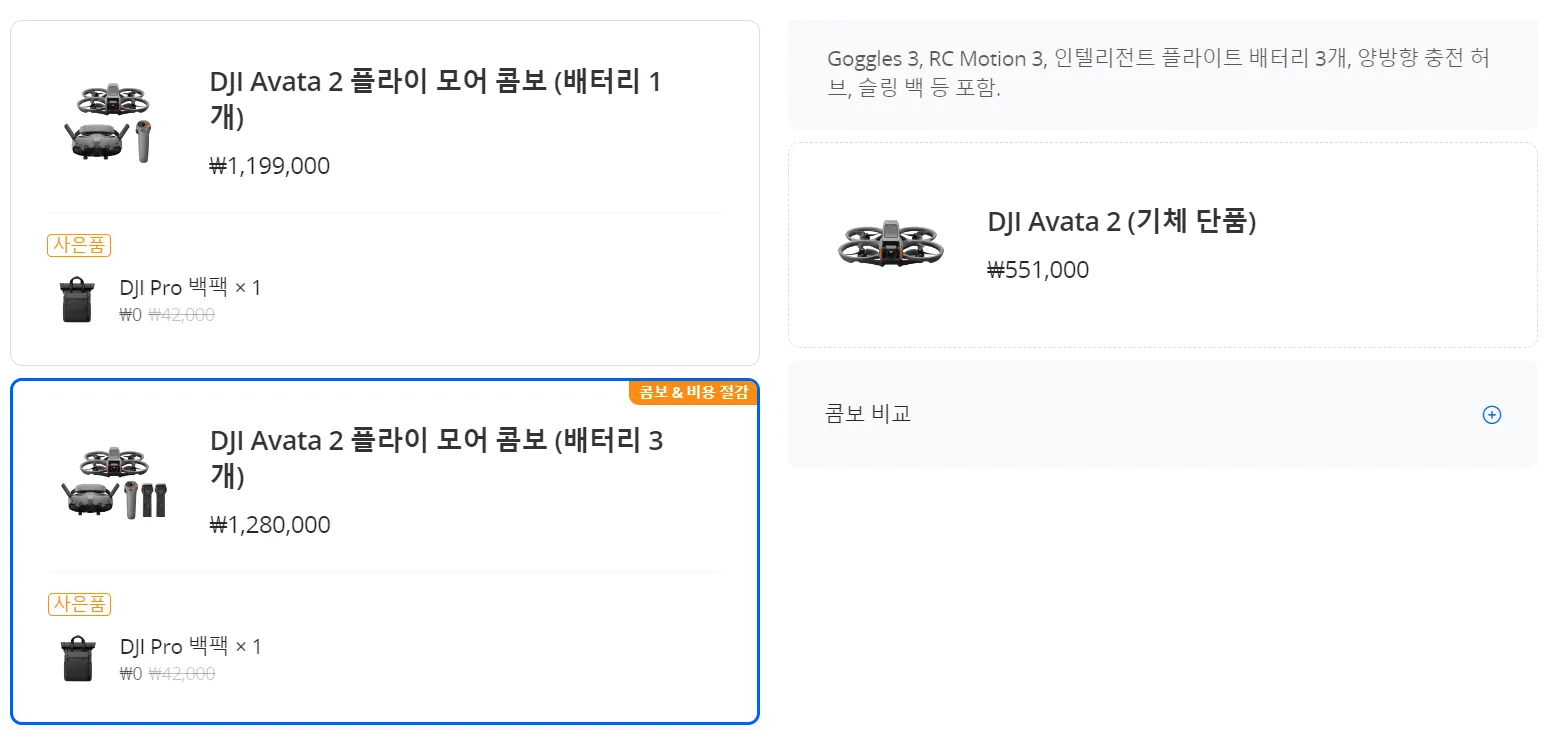Choose the 배터리 3개 Fly More Combo option

coord(385,551)
